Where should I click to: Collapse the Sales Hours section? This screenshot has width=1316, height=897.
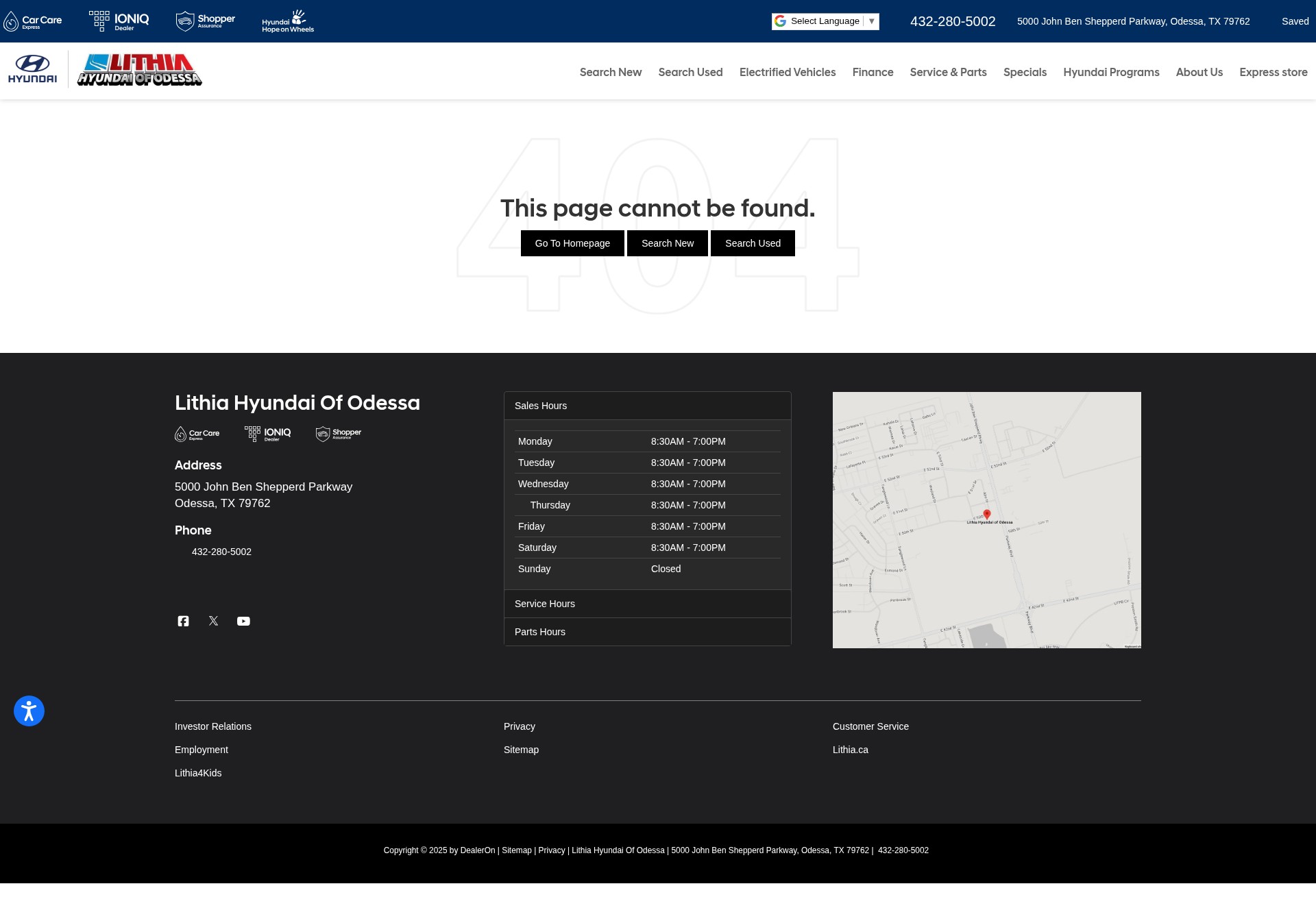pyautogui.click(x=648, y=406)
